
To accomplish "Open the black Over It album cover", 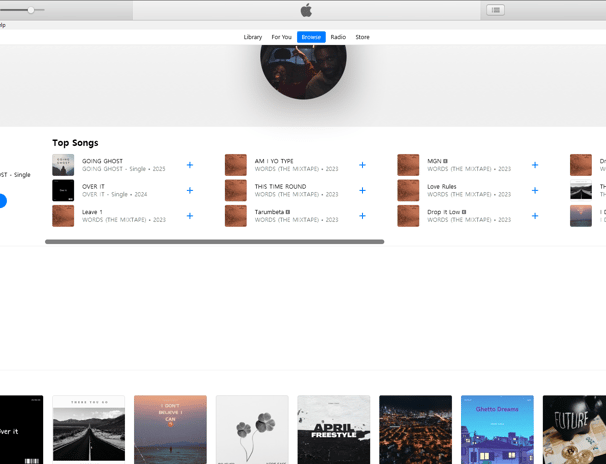I will click(x=21, y=430).
